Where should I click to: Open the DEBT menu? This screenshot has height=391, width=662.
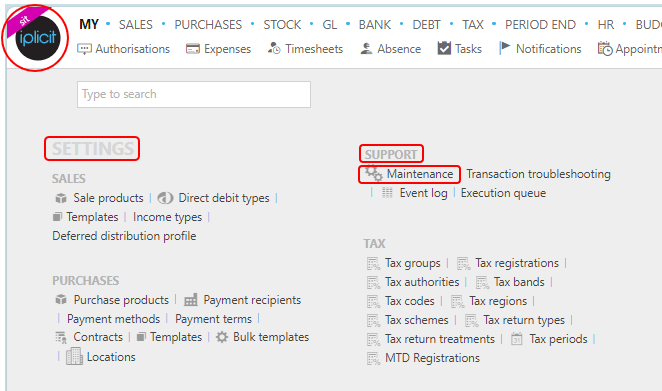tap(426, 24)
